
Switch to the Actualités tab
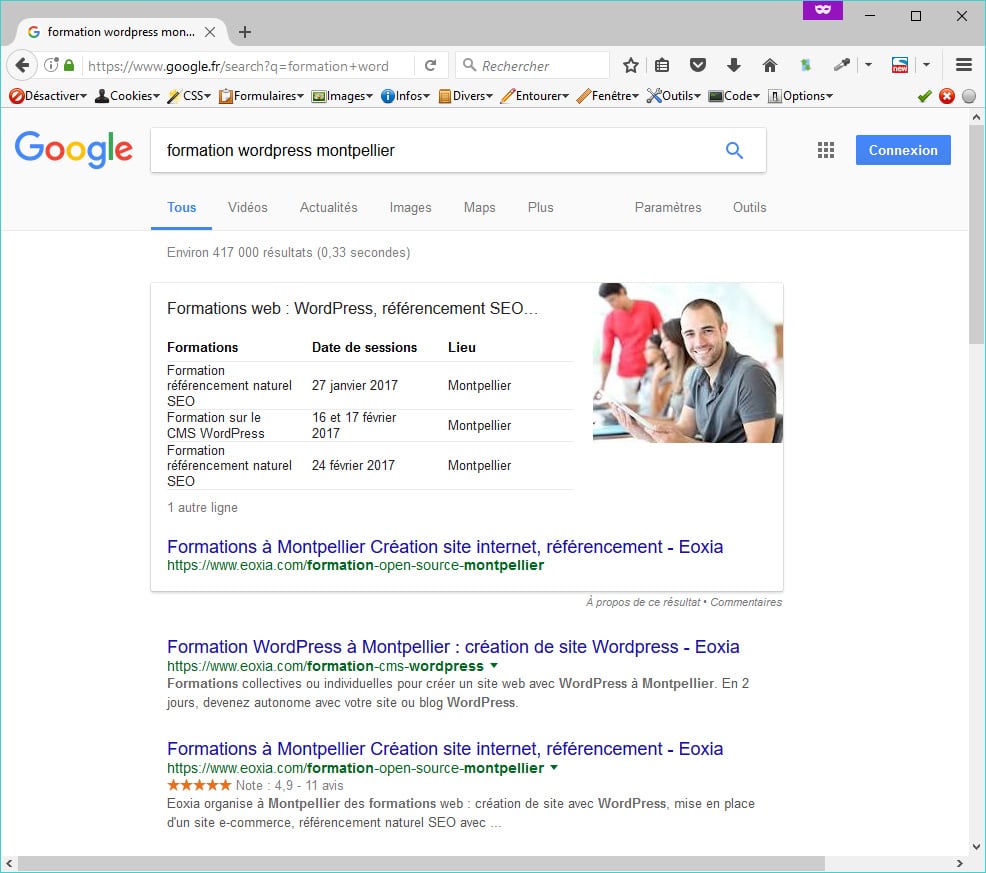point(328,208)
